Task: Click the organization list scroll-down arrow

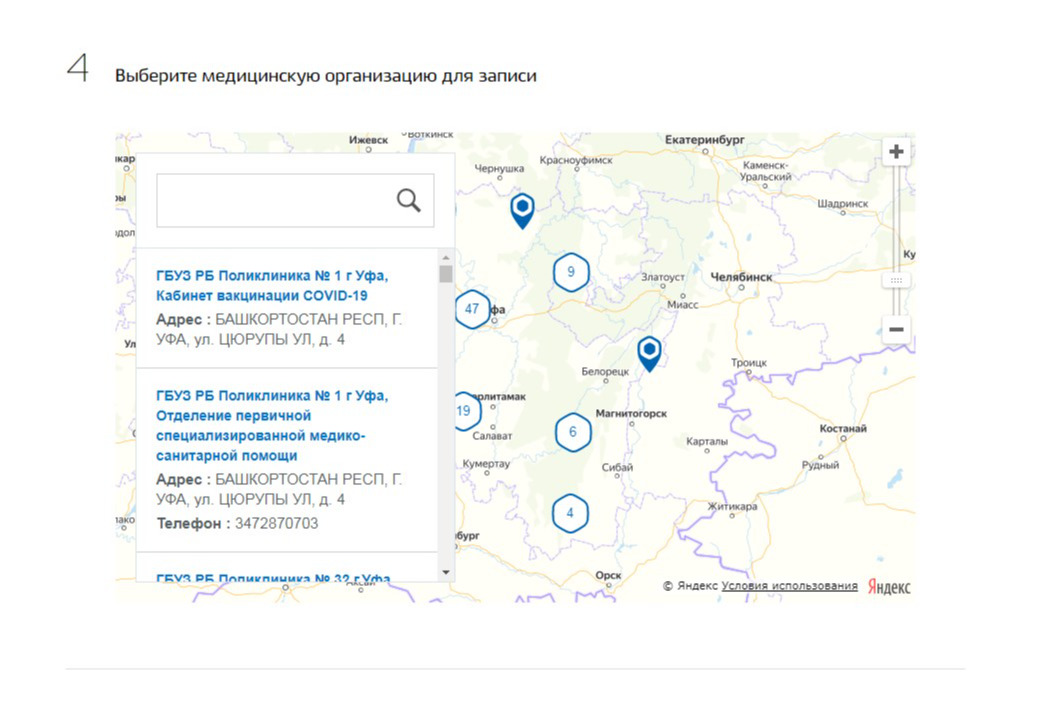Action: (445, 572)
